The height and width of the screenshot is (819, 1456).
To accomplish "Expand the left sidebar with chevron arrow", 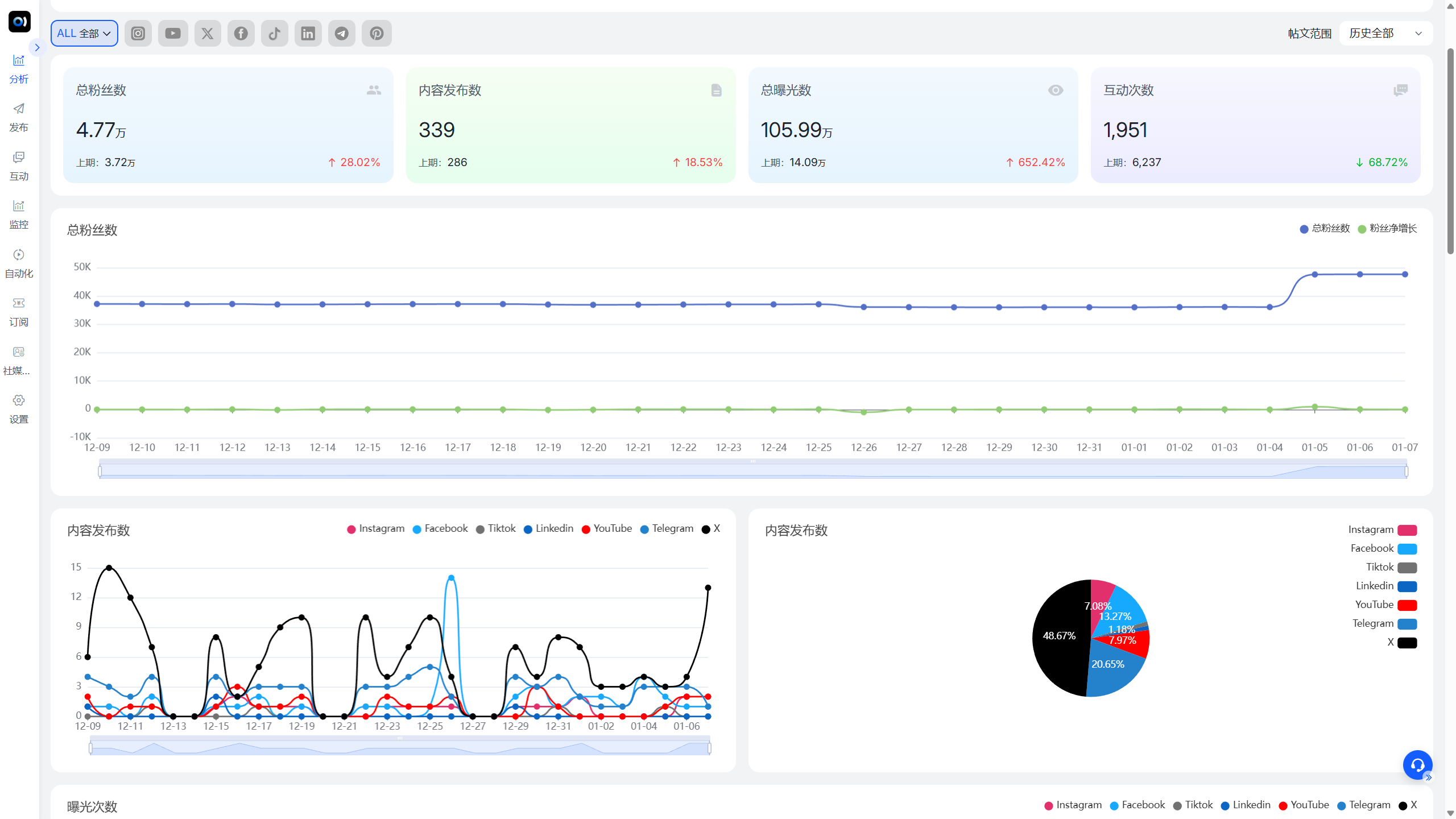I will [37, 48].
